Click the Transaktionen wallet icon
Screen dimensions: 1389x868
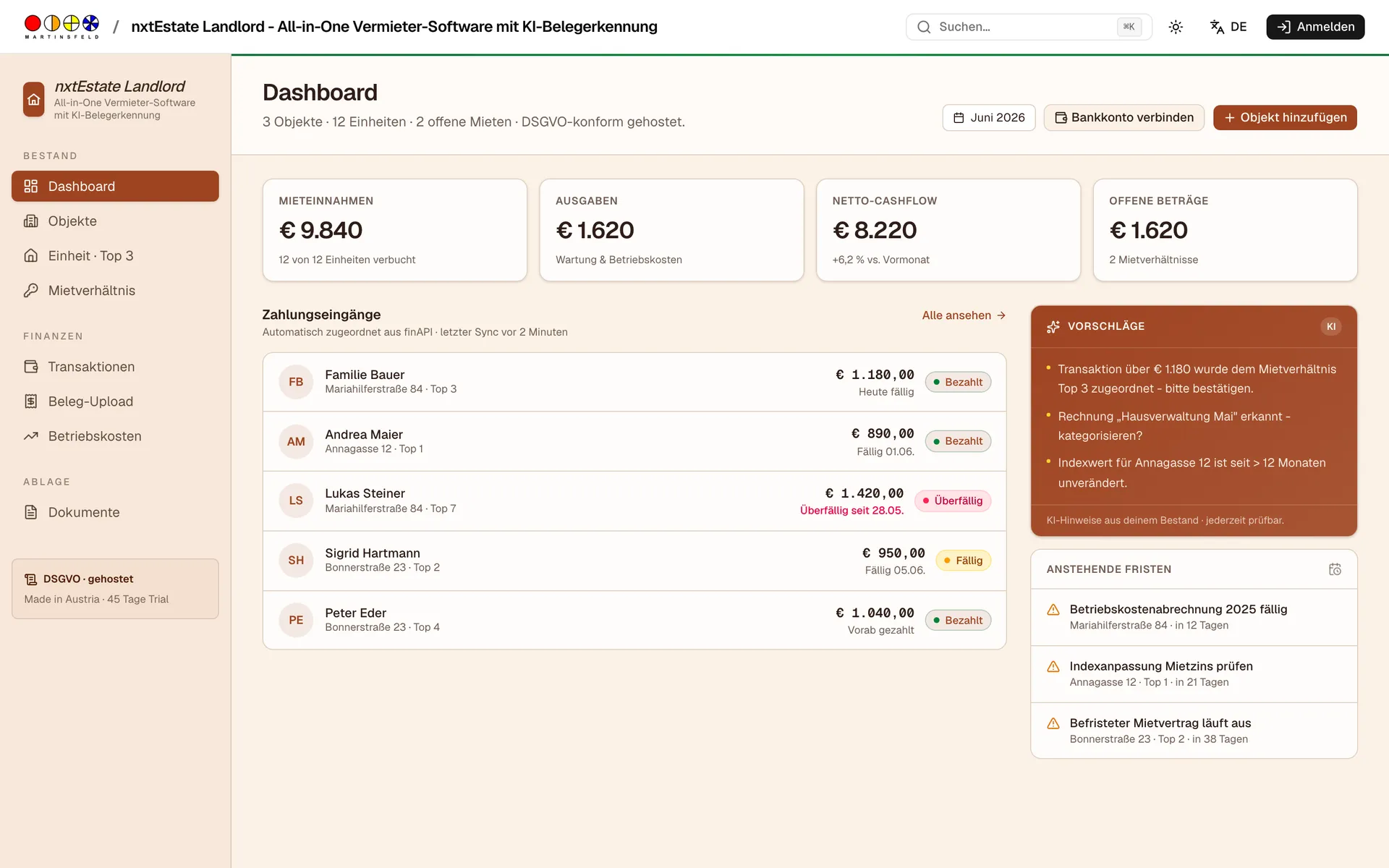pyautogui.click(x=30, y=367)
